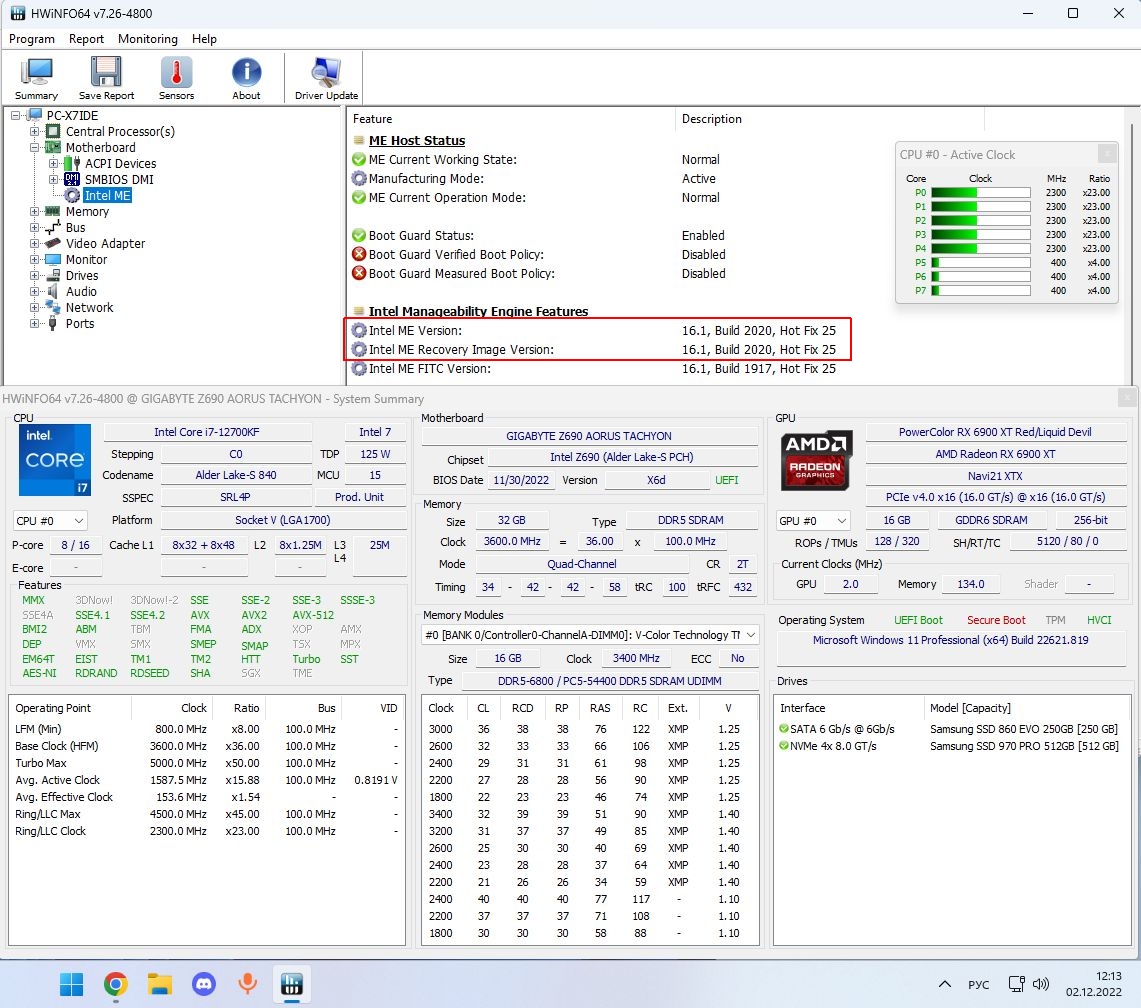Click the Manufacturing Mode gear icon
The width and height of the screenshot is (1141, 1008).
(359, 178)
